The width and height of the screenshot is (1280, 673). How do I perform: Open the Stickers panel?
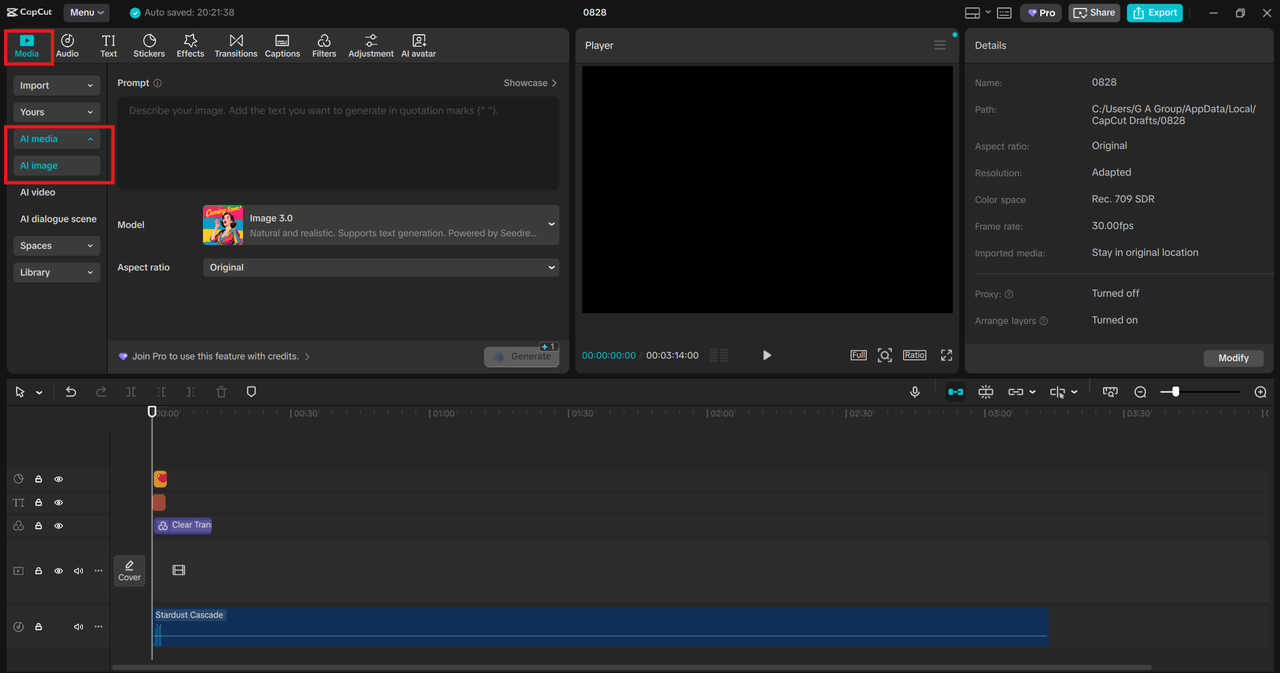click(x=149, y=45)
